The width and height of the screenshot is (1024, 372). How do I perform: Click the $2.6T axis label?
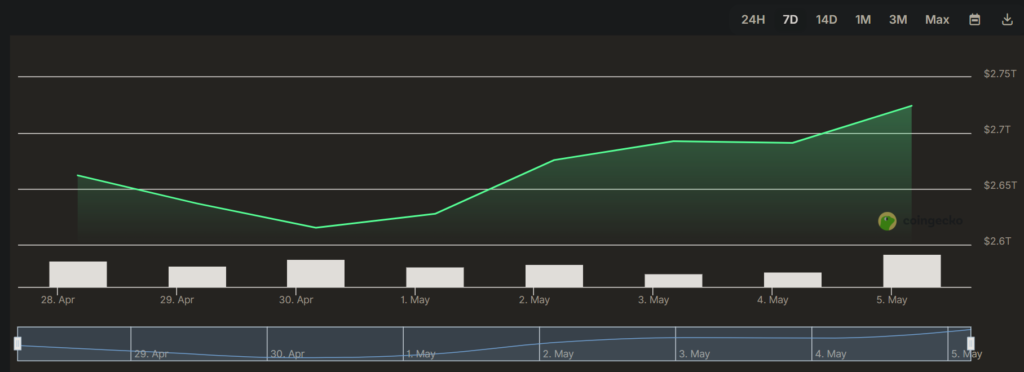(x=997, y=241)
